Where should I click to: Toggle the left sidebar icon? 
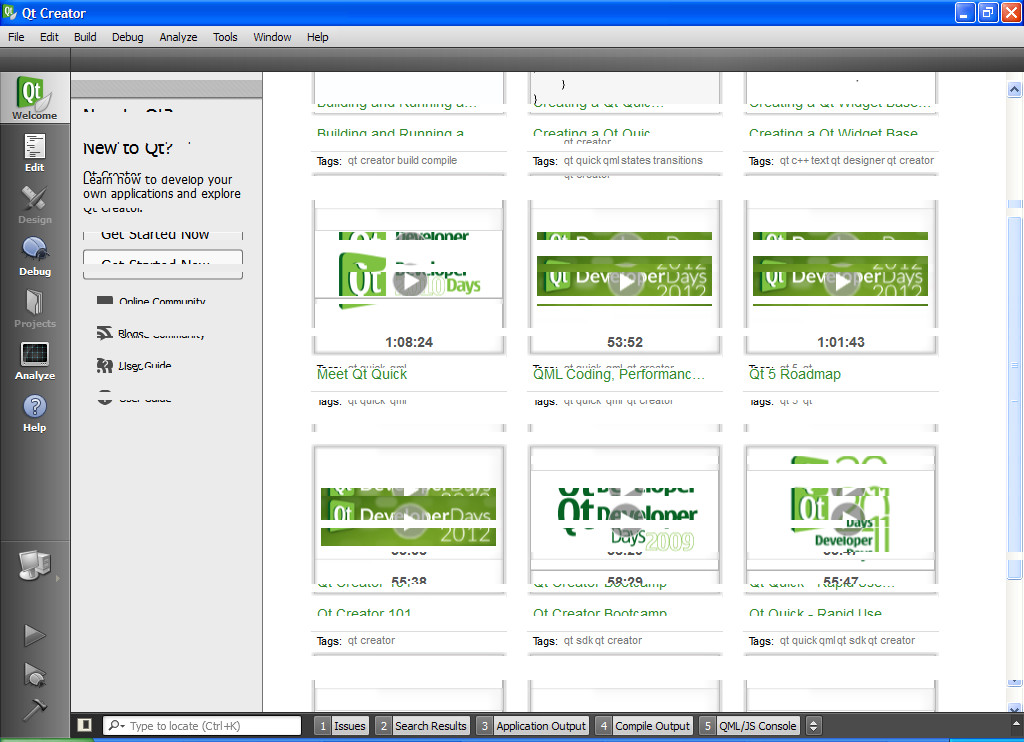84,725
